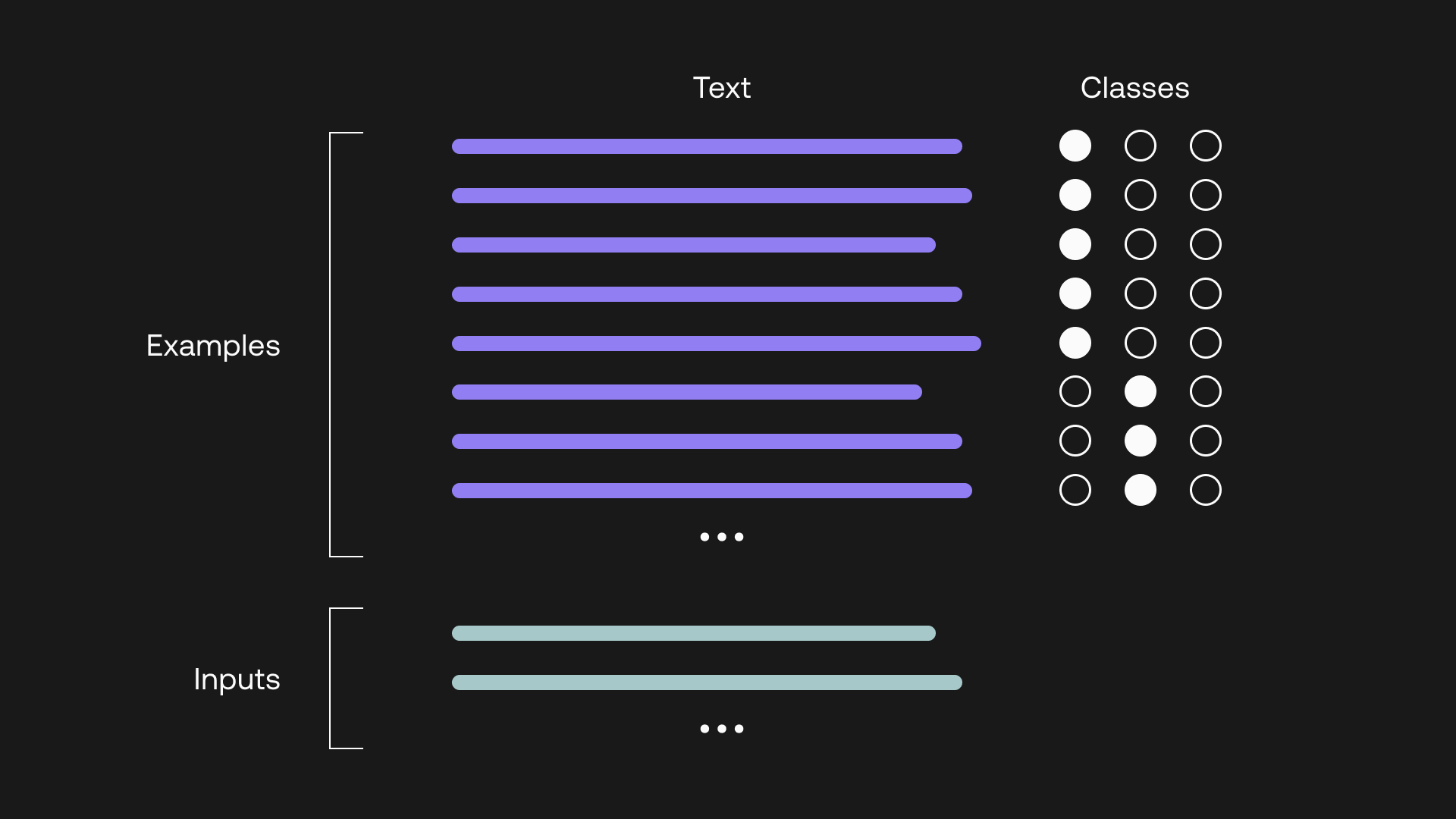
Task: Select the middle empty circle in the first row
Action: (x=1140, y=146)
